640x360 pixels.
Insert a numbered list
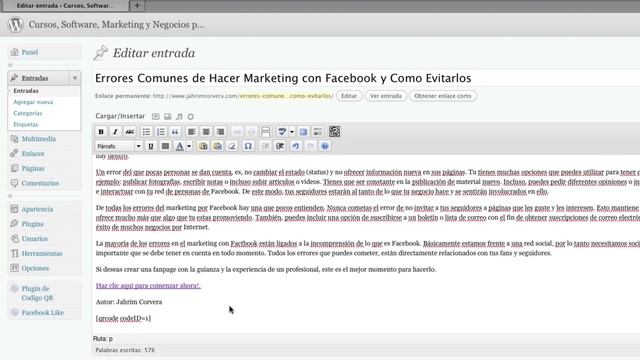click(160, 132)
